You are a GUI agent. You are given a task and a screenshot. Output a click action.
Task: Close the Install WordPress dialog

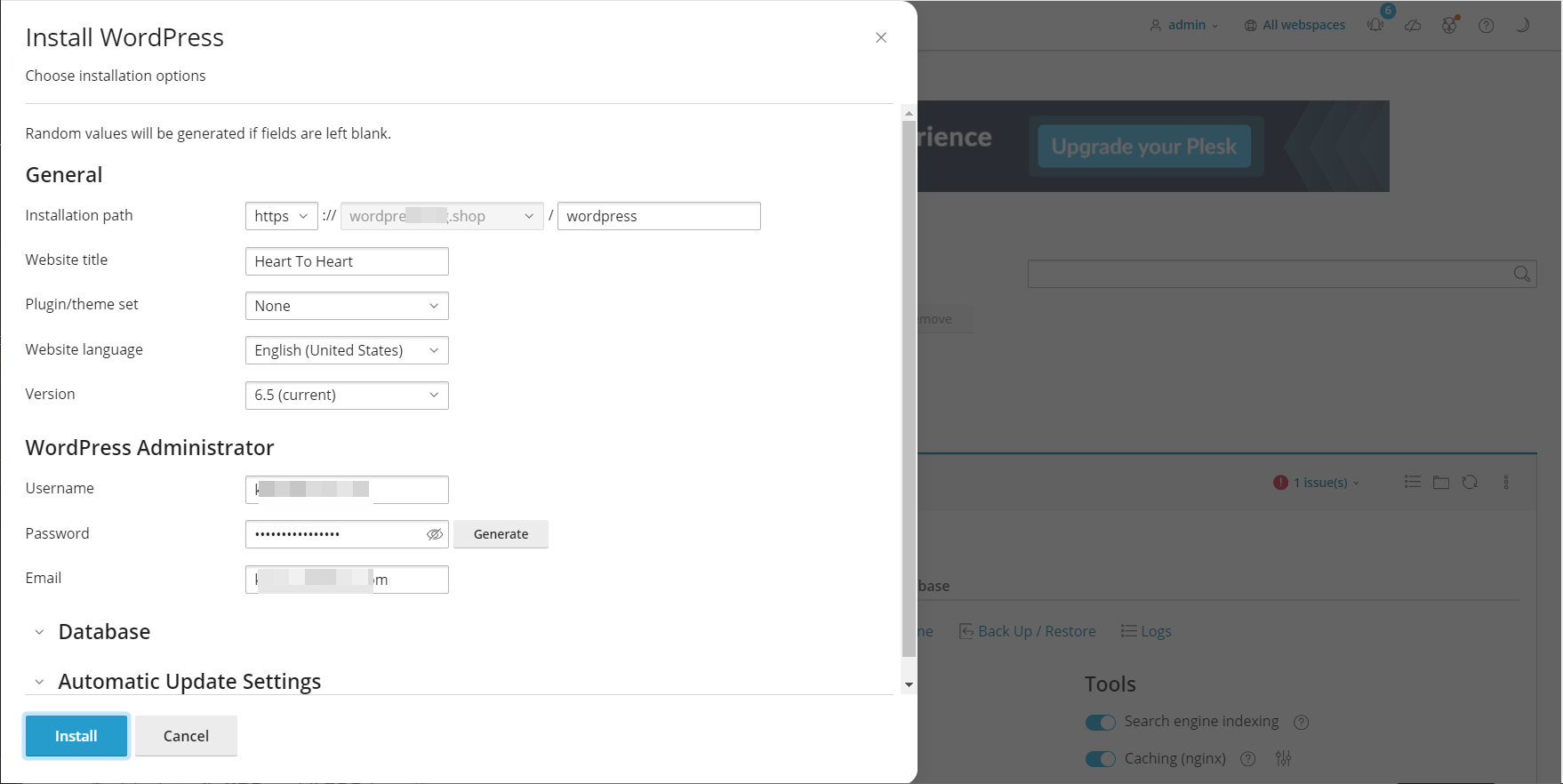pos(881,37)
